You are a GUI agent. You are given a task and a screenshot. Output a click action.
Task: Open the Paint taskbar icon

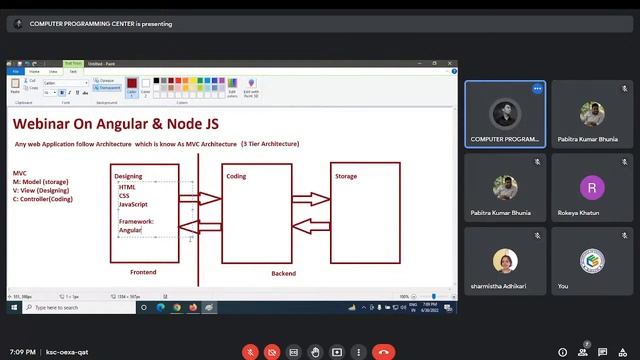(x=209, y=307)
